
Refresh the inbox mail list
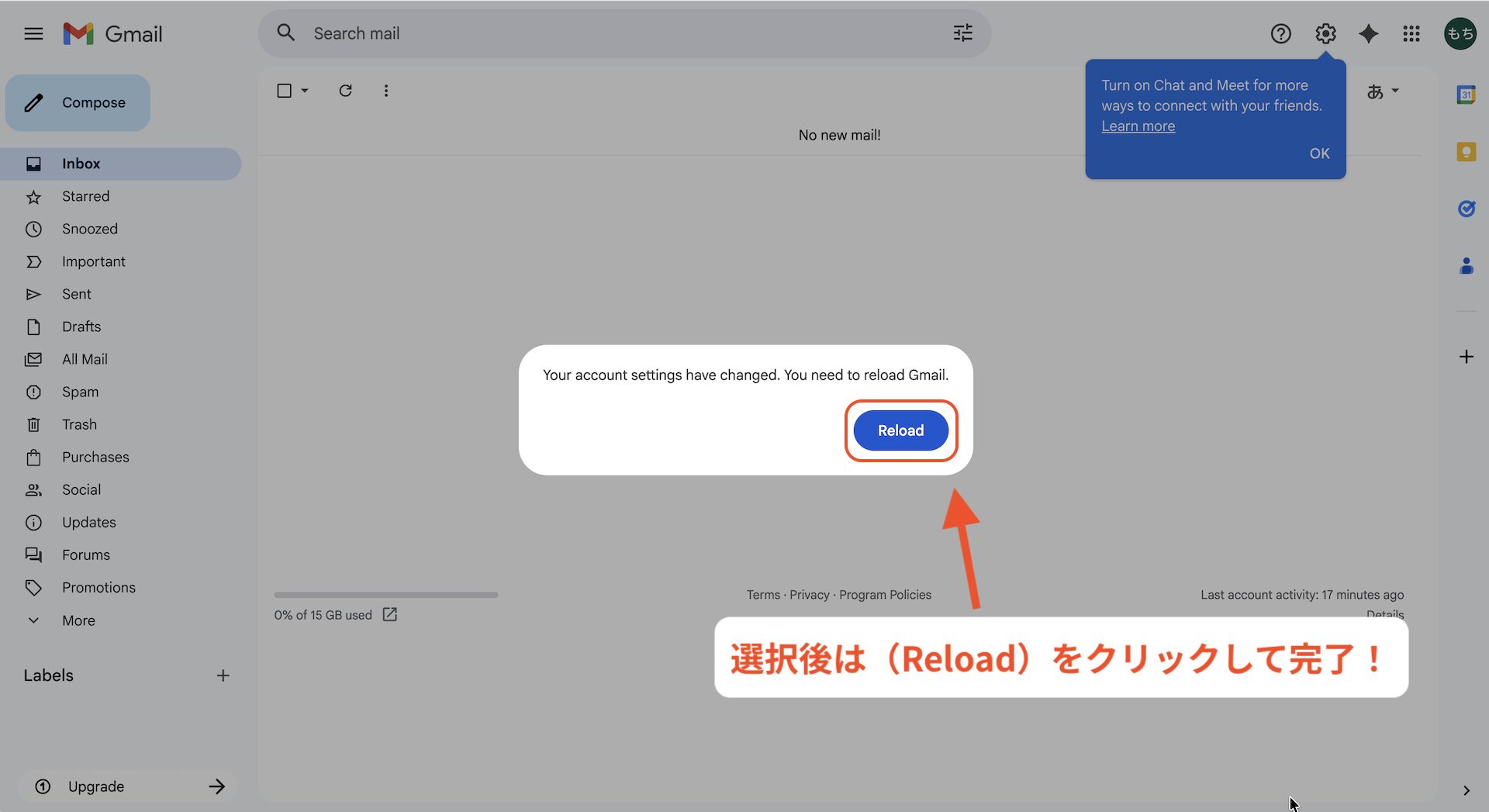pos(345,91)
